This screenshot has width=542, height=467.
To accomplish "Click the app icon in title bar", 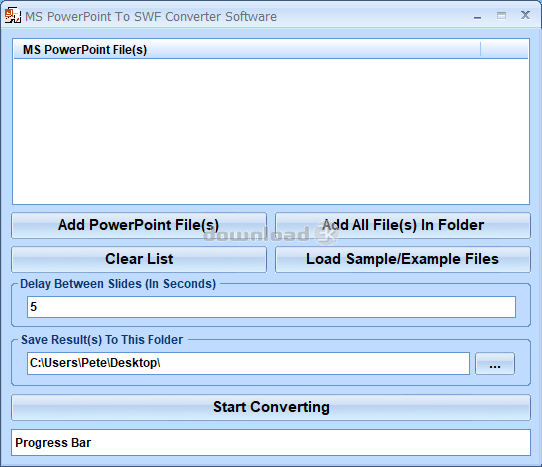I will pos(12,16).
